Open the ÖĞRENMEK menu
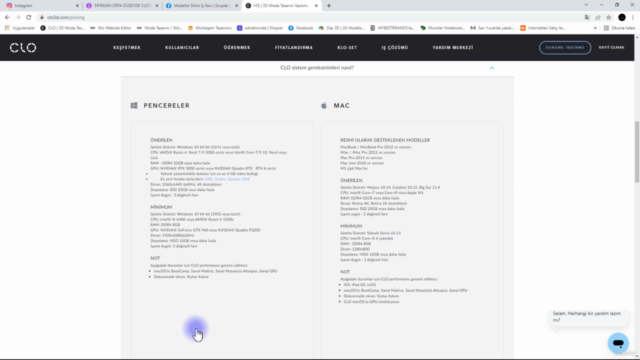 pos(237,48)
